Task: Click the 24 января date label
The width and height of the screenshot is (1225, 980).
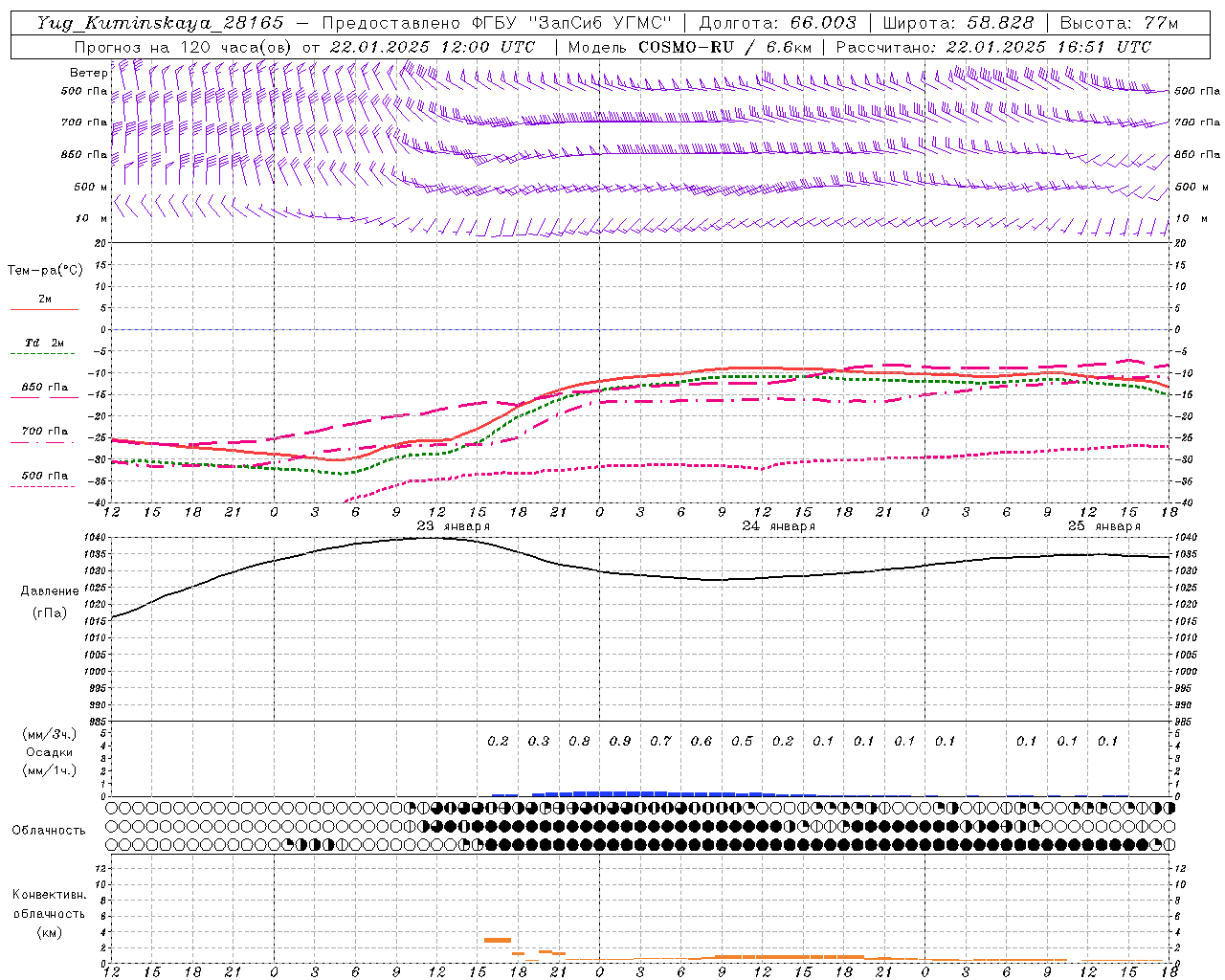Action: [779, 526]
